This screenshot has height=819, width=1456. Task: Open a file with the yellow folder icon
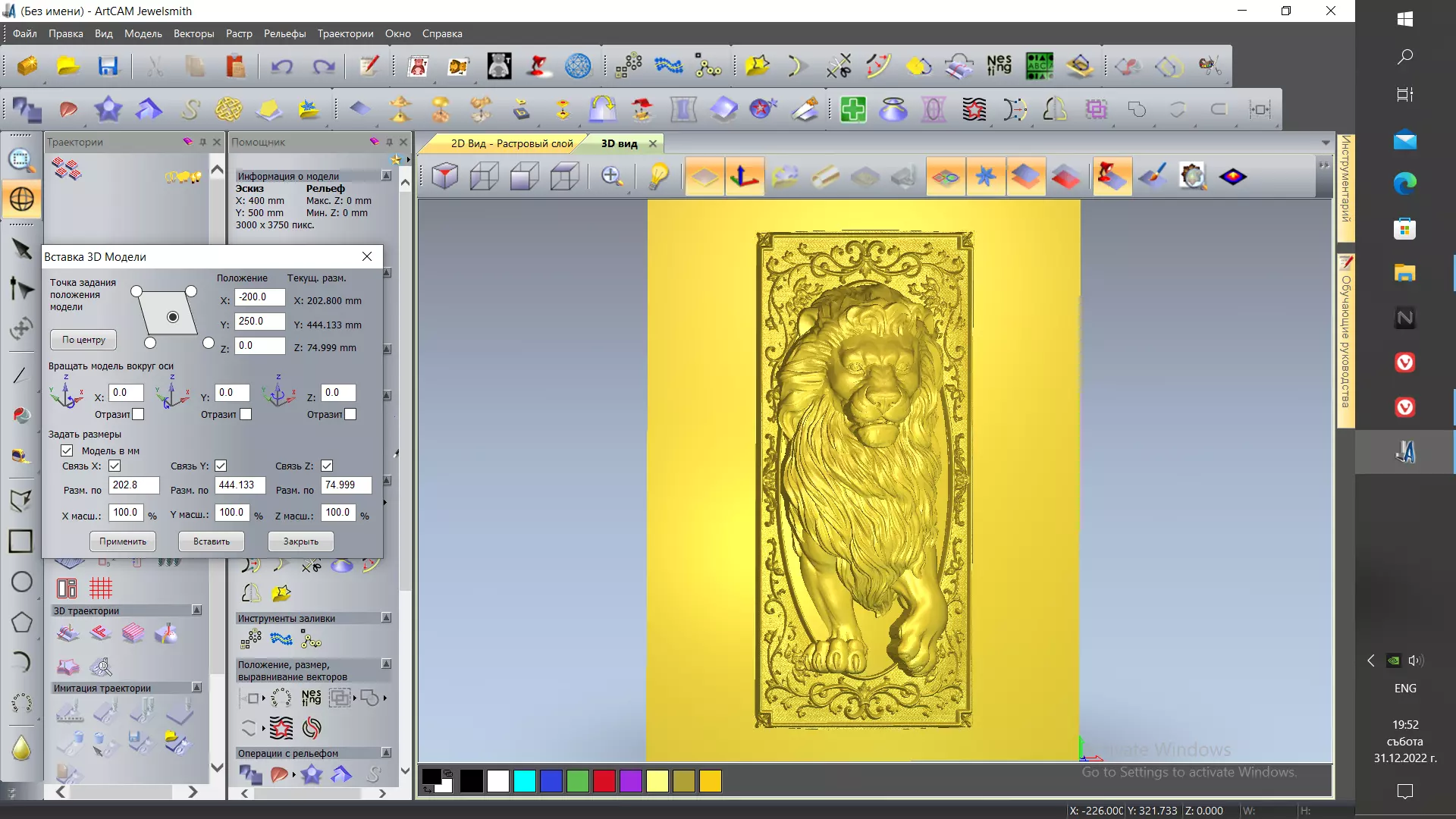point(68,66)
